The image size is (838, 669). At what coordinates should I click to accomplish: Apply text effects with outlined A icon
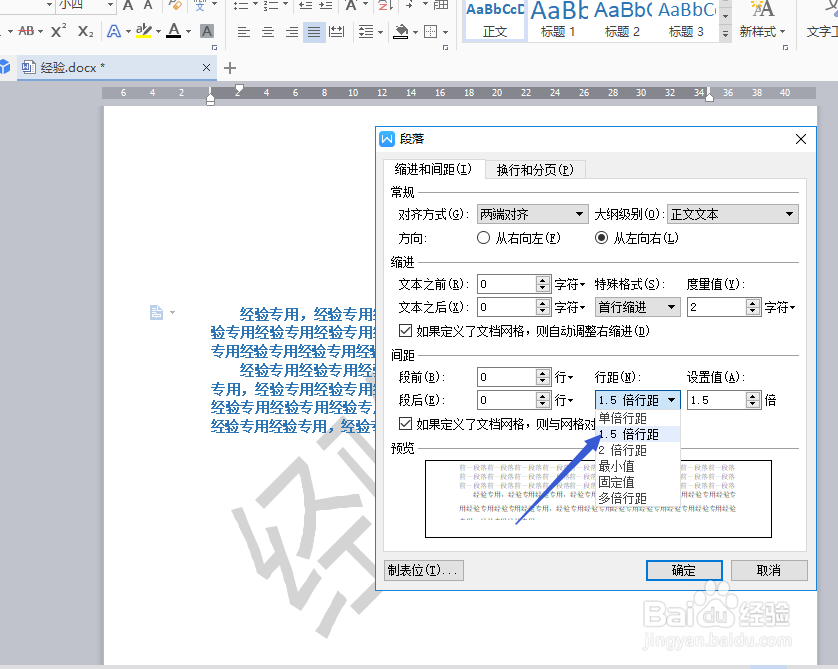tap(113, 31)
